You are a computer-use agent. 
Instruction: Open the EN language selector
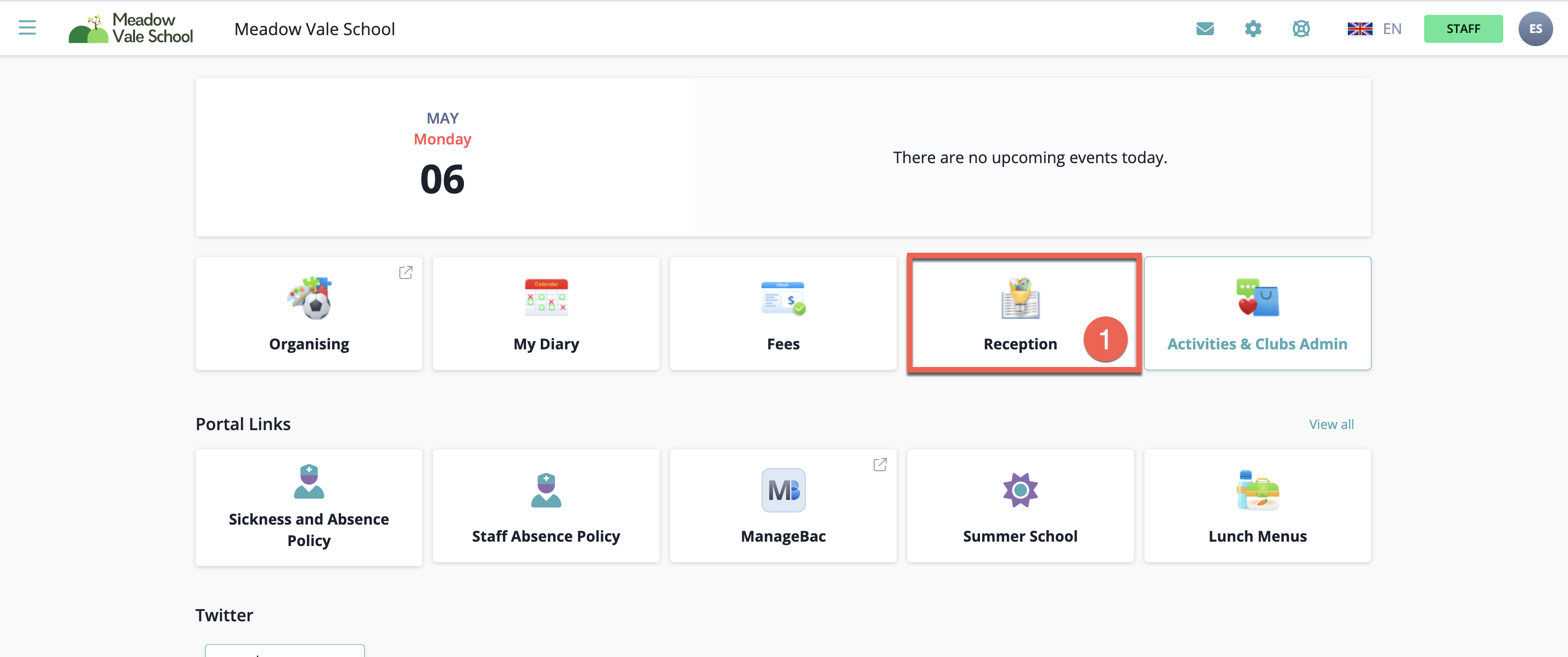tap(1374, 29)
